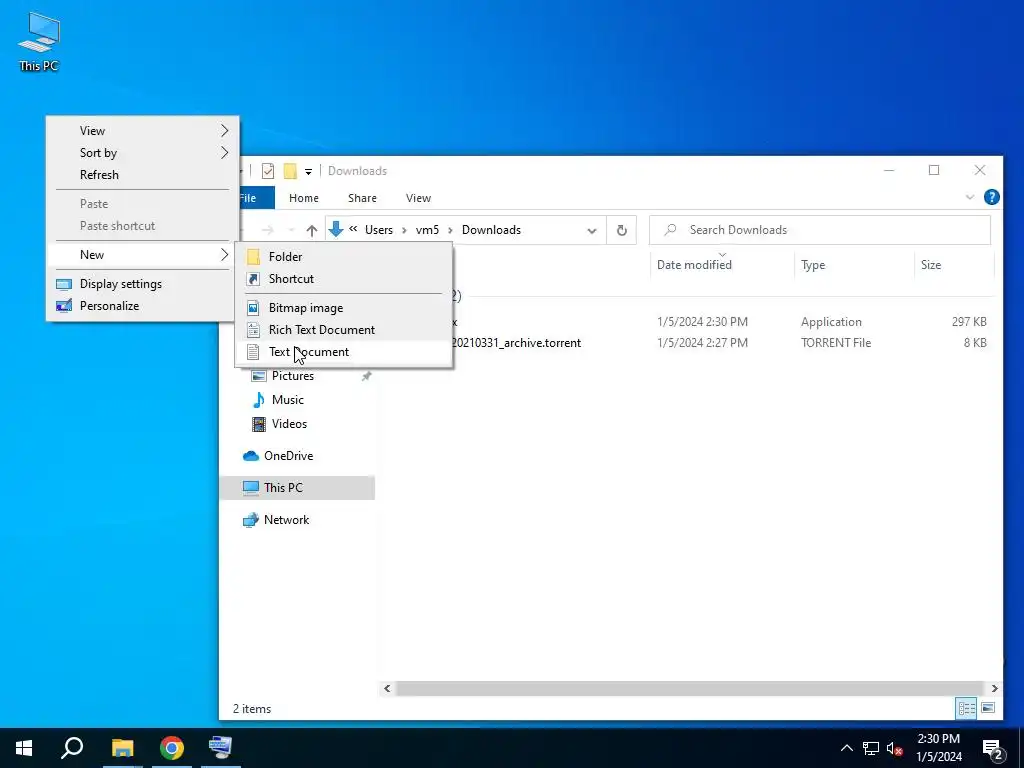The image size is (1024, 768).
Task: Switch to Home ribbon tab
Action: (x=304, y=198)
